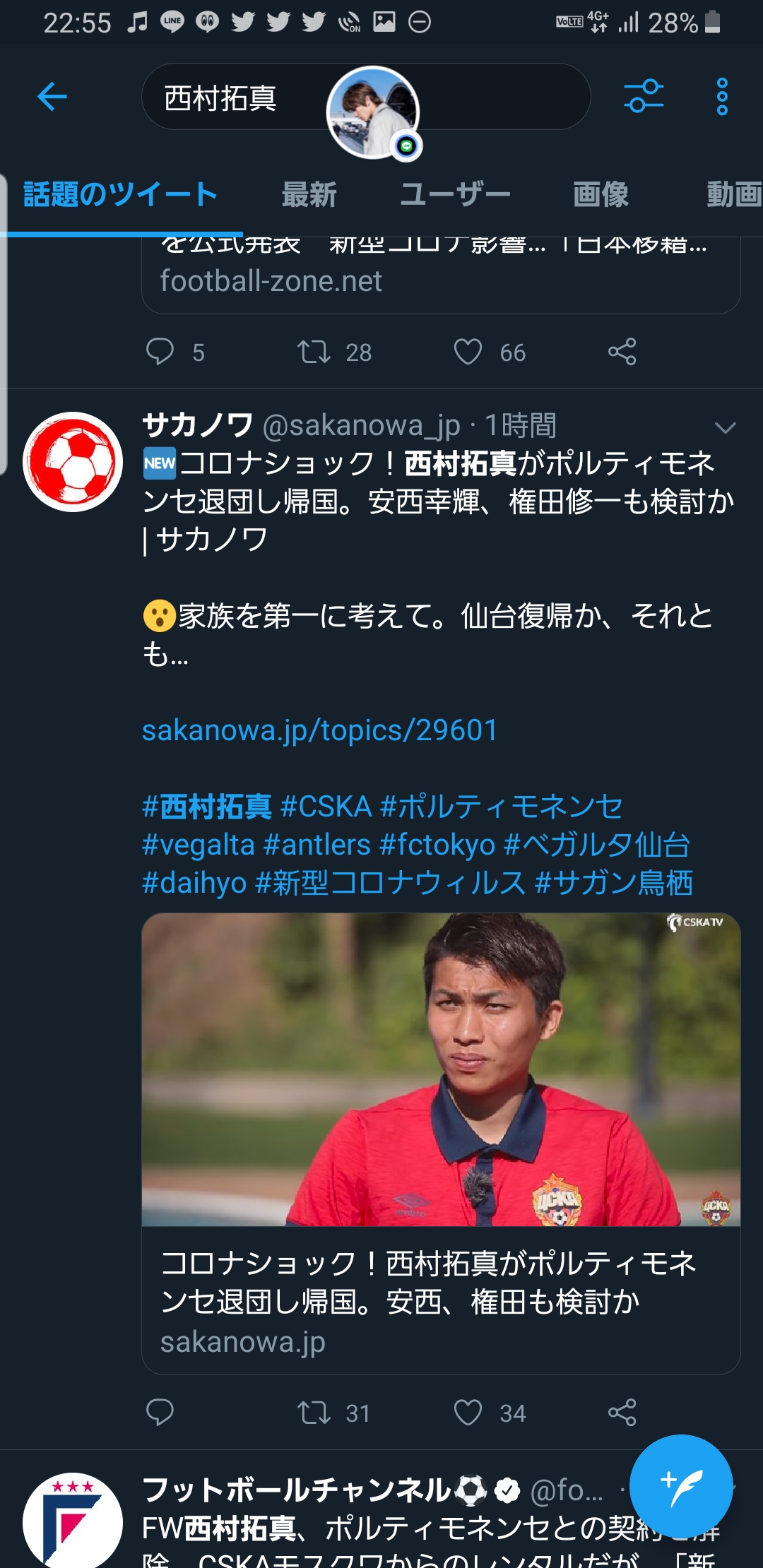This screenshot has height=1568, width=763.
Task: Tap the back arrow icon
Action: point(52,97)
